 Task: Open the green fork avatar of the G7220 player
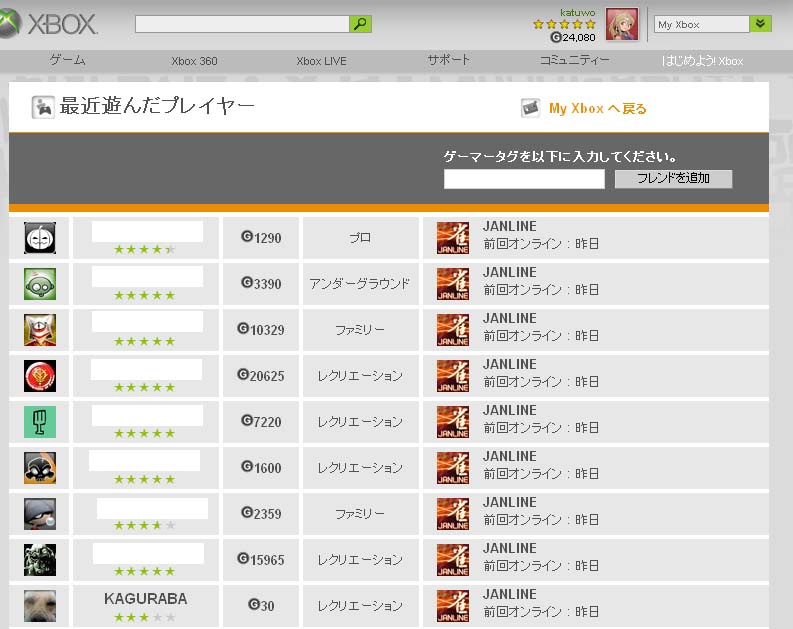(40, 422)
